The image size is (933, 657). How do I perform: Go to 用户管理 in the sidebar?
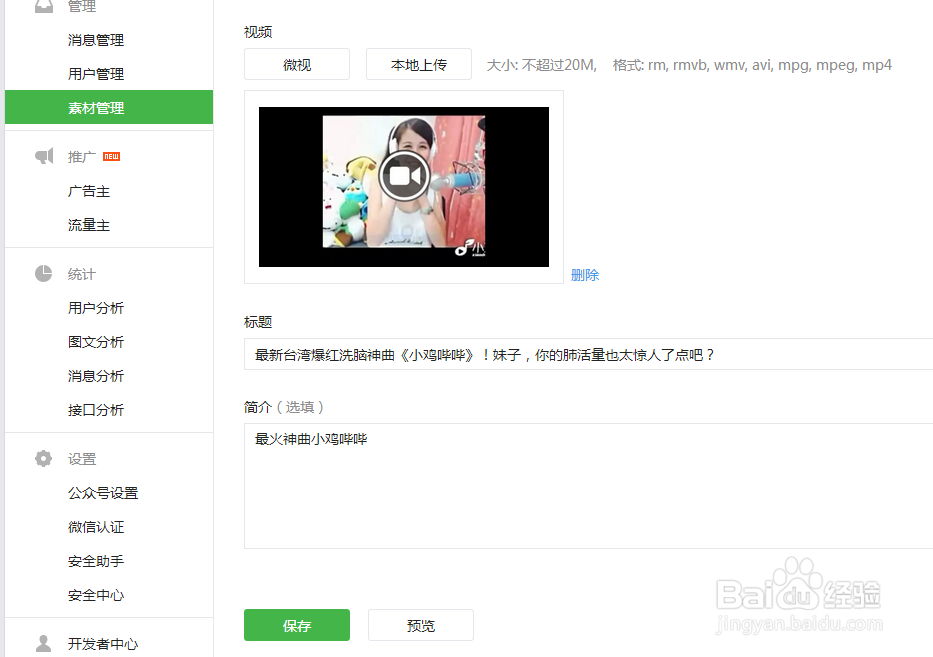pyautogui.click(x=97, y=73)
